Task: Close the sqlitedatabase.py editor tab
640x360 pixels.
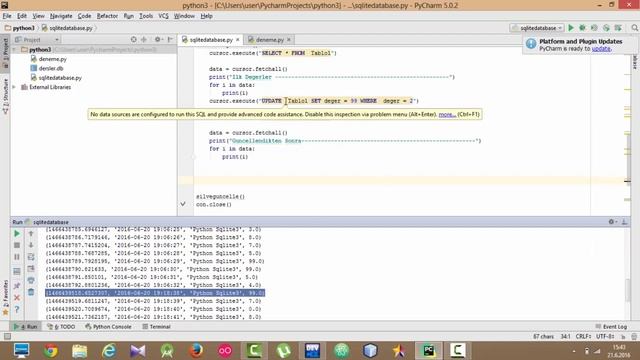Action: point(238,40)
